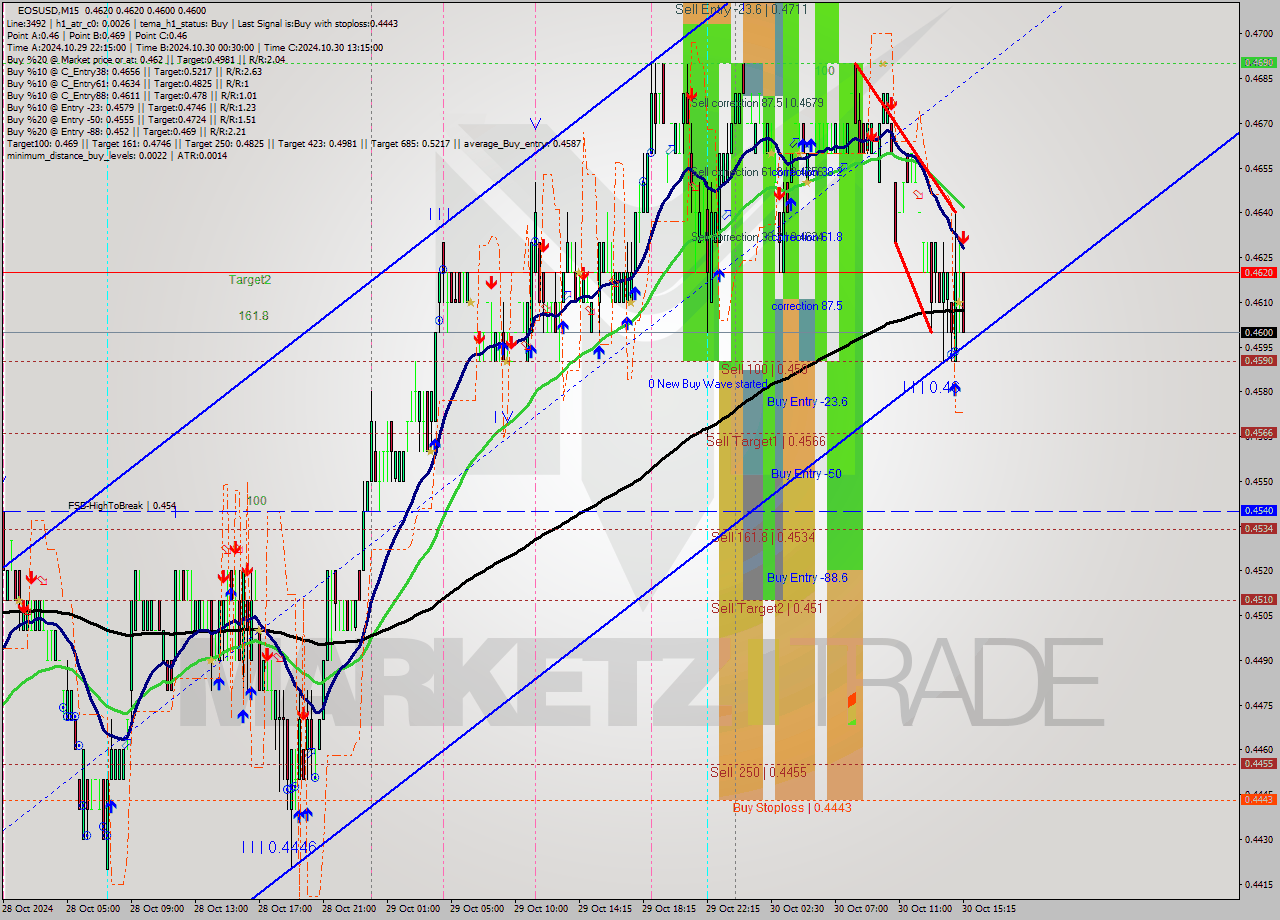Click the black 0.4600 current price tag
The height and width of the screenshot is (920, 1280).
coord(1257,332)
